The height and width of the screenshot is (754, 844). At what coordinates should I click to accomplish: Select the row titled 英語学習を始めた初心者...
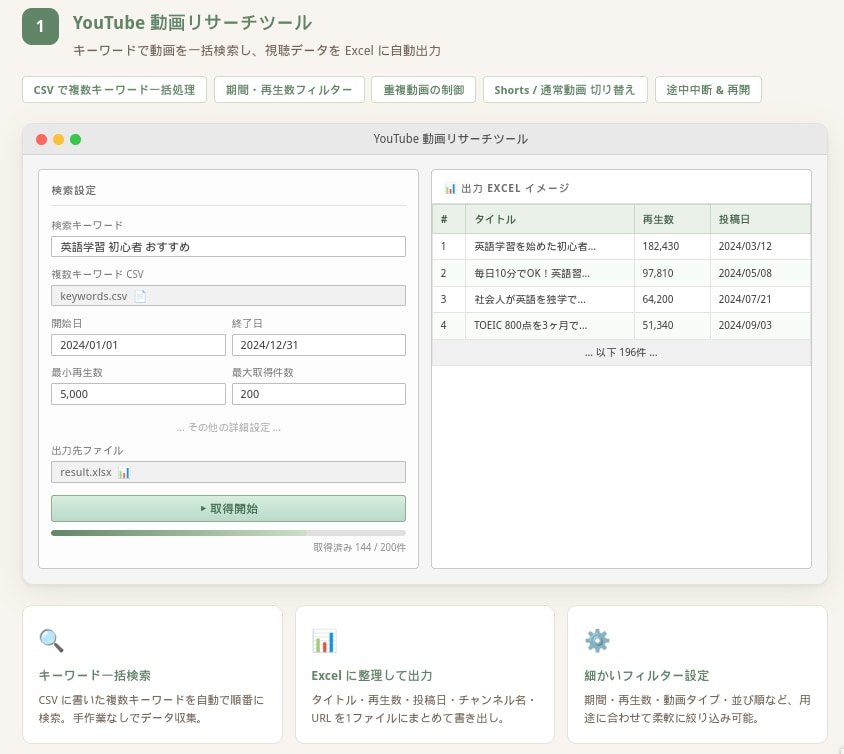(x=621, y=246)
